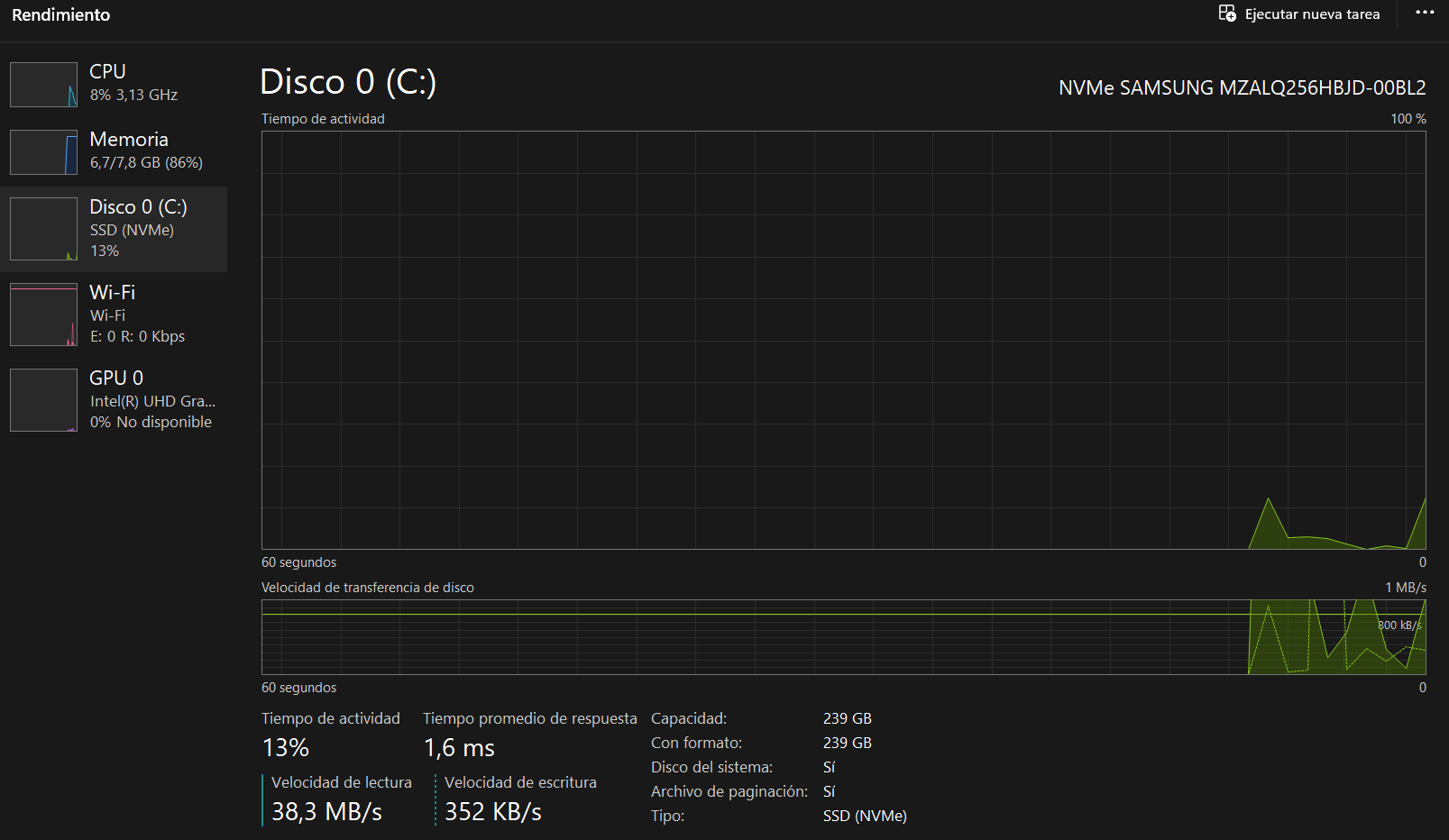Click the 38,3 MB/s read speed value

point(326,812)
